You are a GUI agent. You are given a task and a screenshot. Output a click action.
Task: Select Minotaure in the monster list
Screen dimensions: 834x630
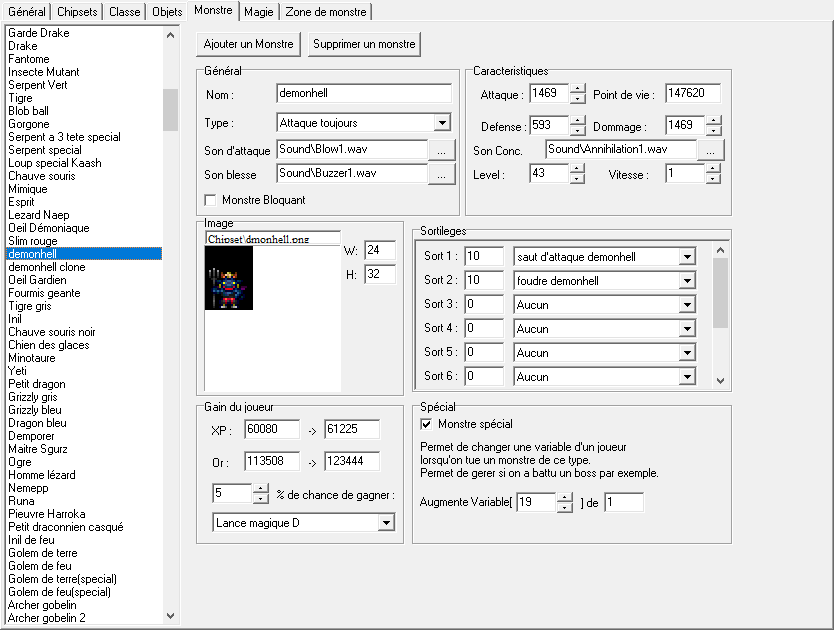32,358
